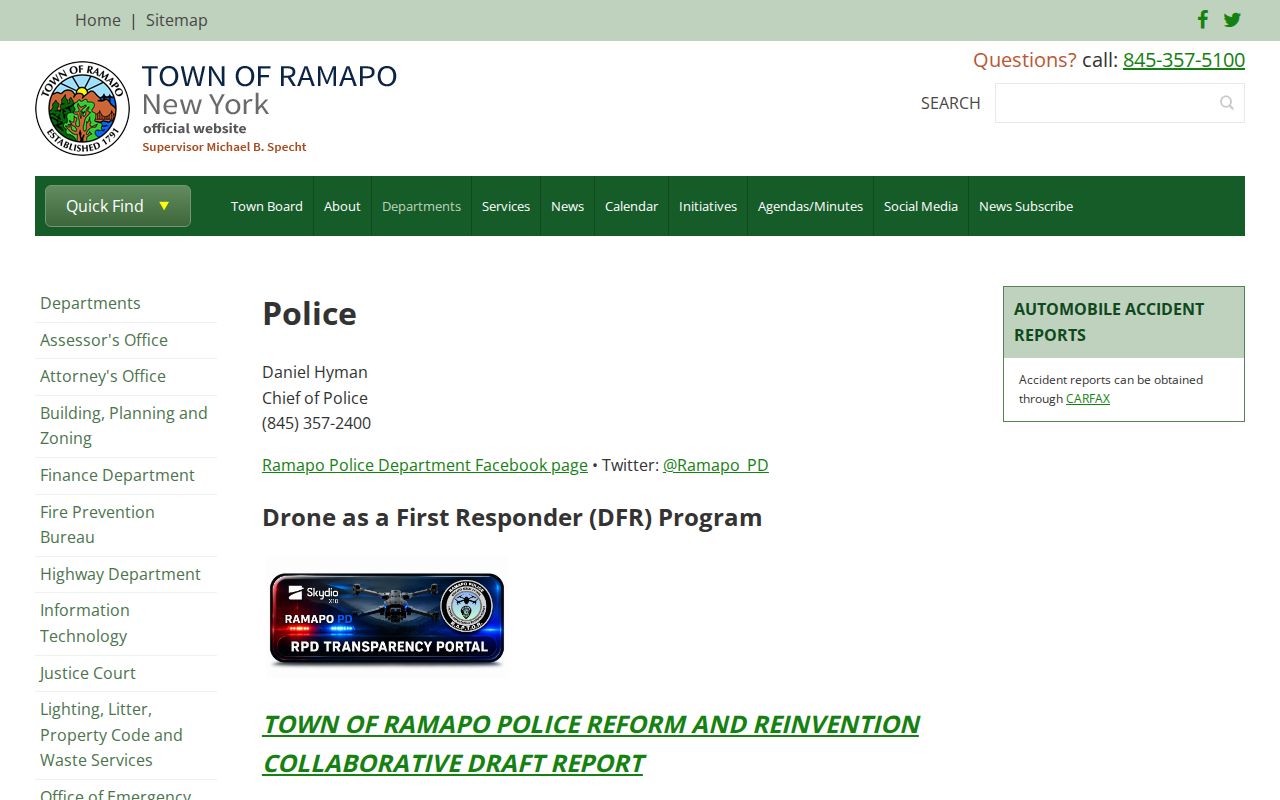This screenshot has width=1280, height=800.
Task: Open Agendas/Minutes in the navigation bar
Action: [x=810, y=206]
